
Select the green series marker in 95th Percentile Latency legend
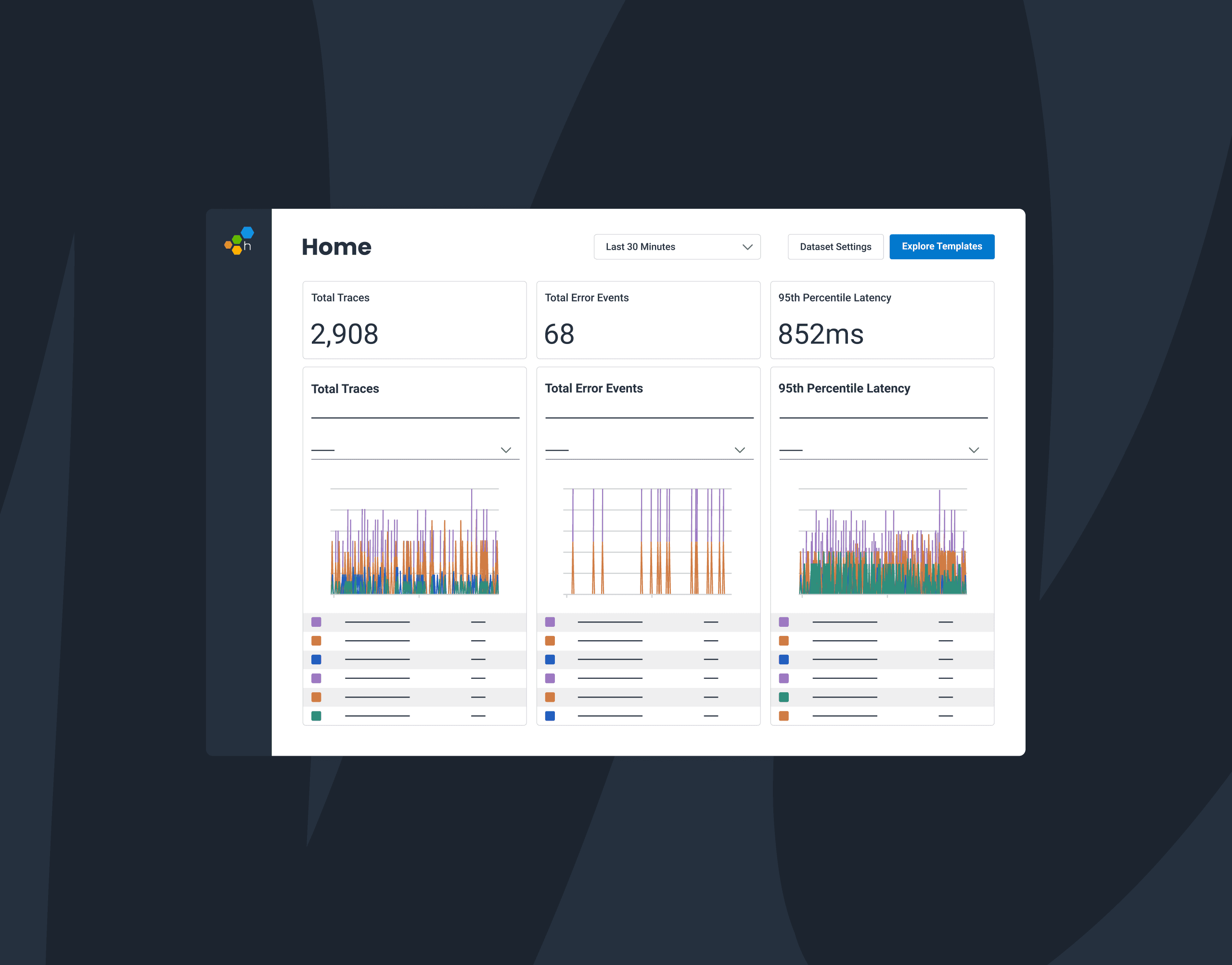[783, 697]
